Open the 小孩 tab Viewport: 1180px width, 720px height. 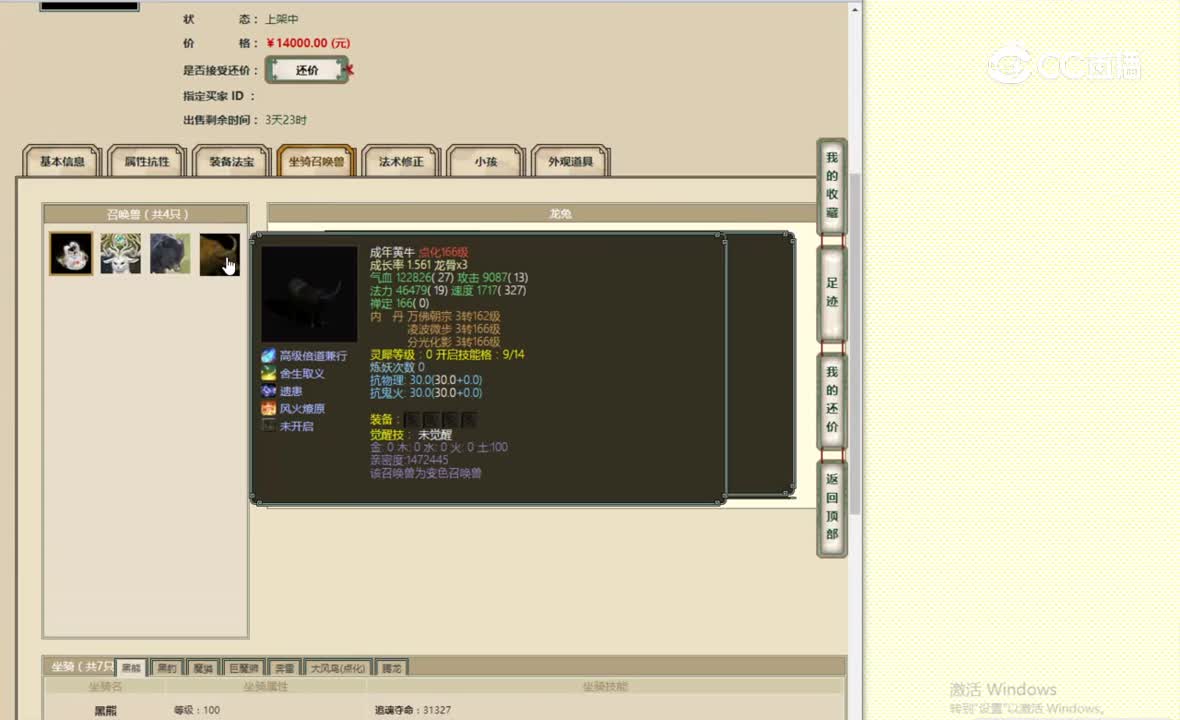coord(485,161)
